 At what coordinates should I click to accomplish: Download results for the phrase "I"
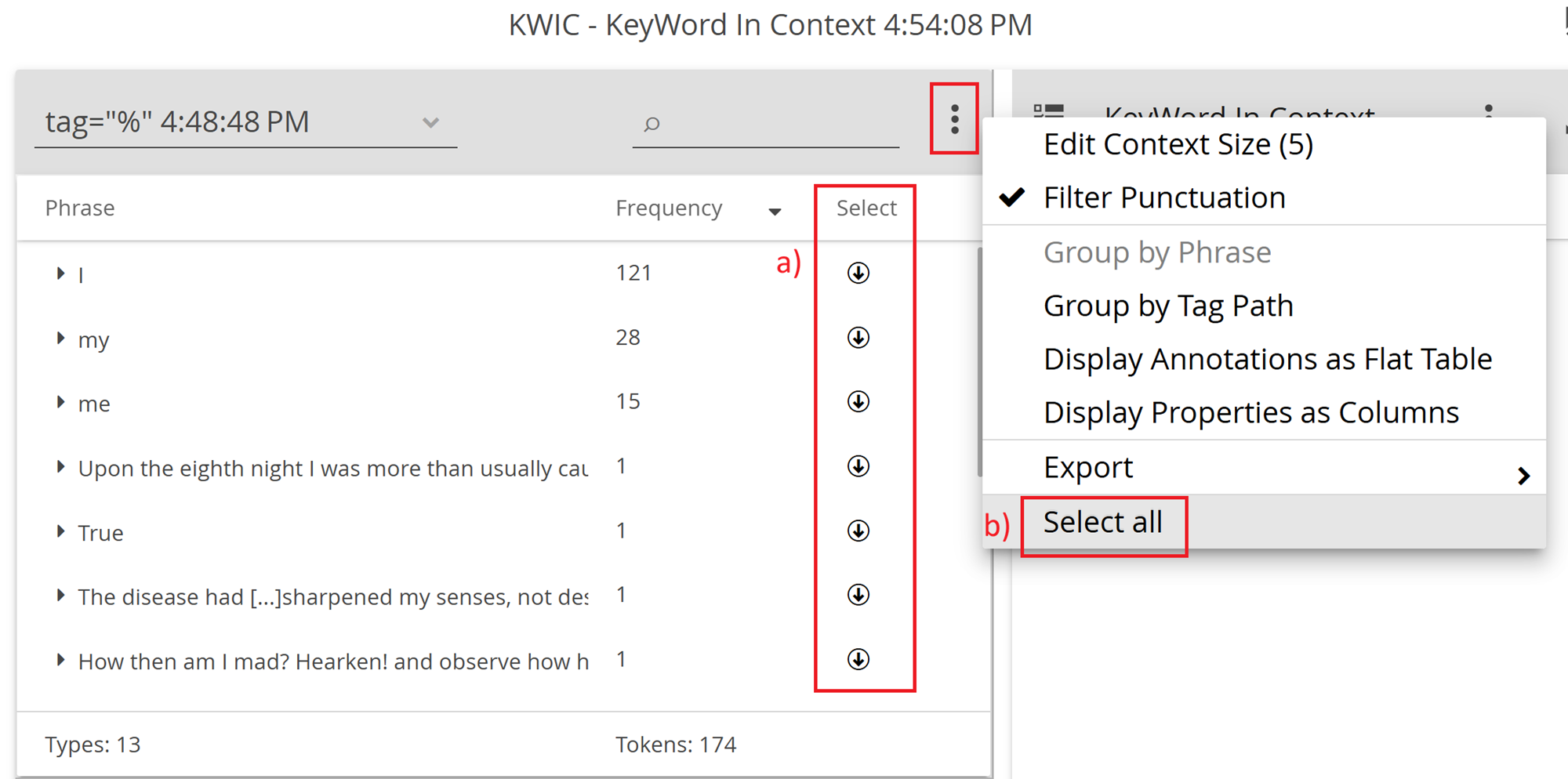pyautogui.click(x=858, y=273)
